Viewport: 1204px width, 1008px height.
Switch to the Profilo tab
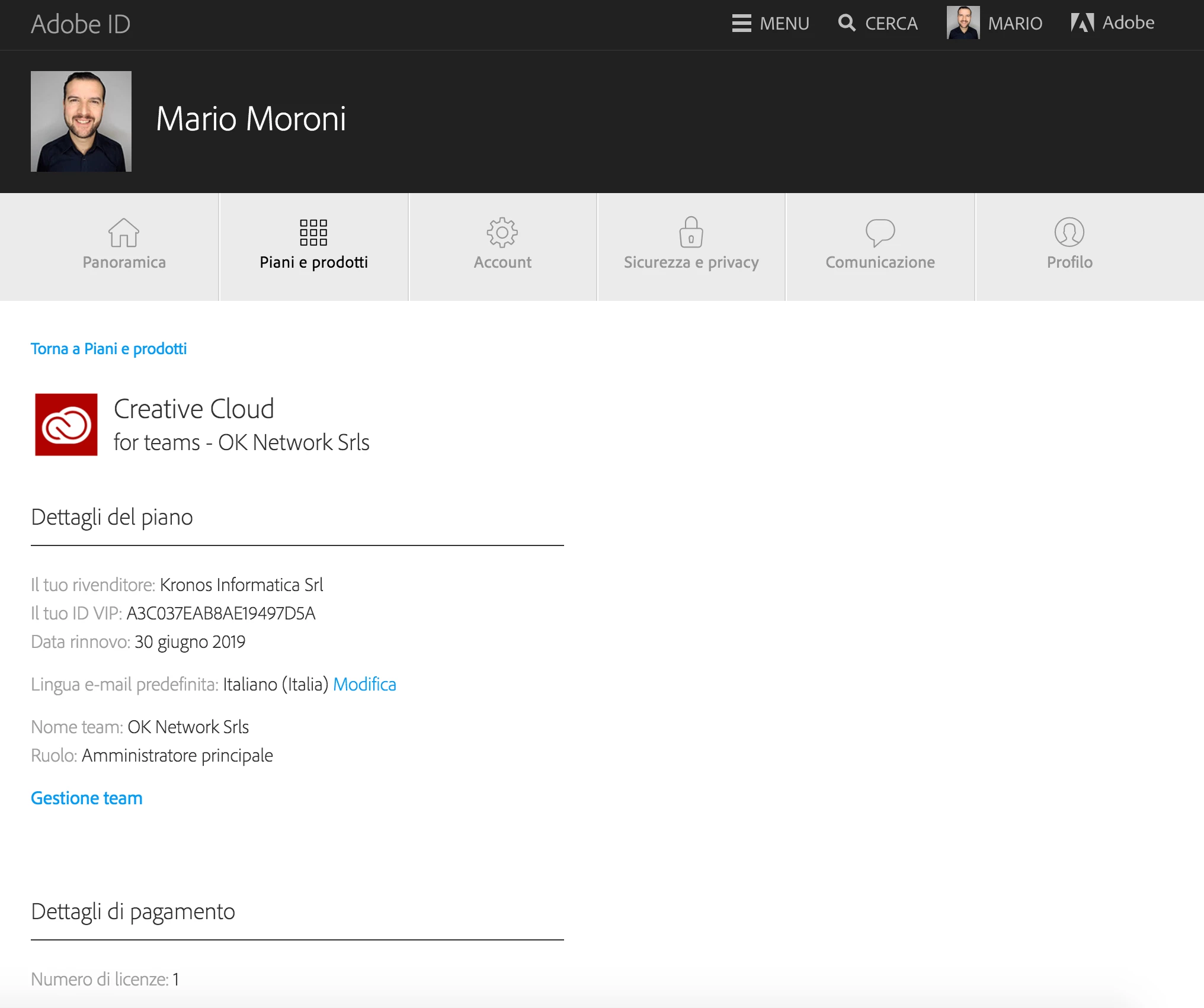point(1090,247)
